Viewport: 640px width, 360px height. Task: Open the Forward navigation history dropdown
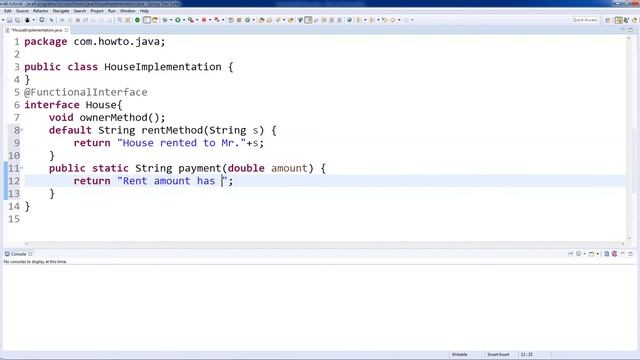413,20
